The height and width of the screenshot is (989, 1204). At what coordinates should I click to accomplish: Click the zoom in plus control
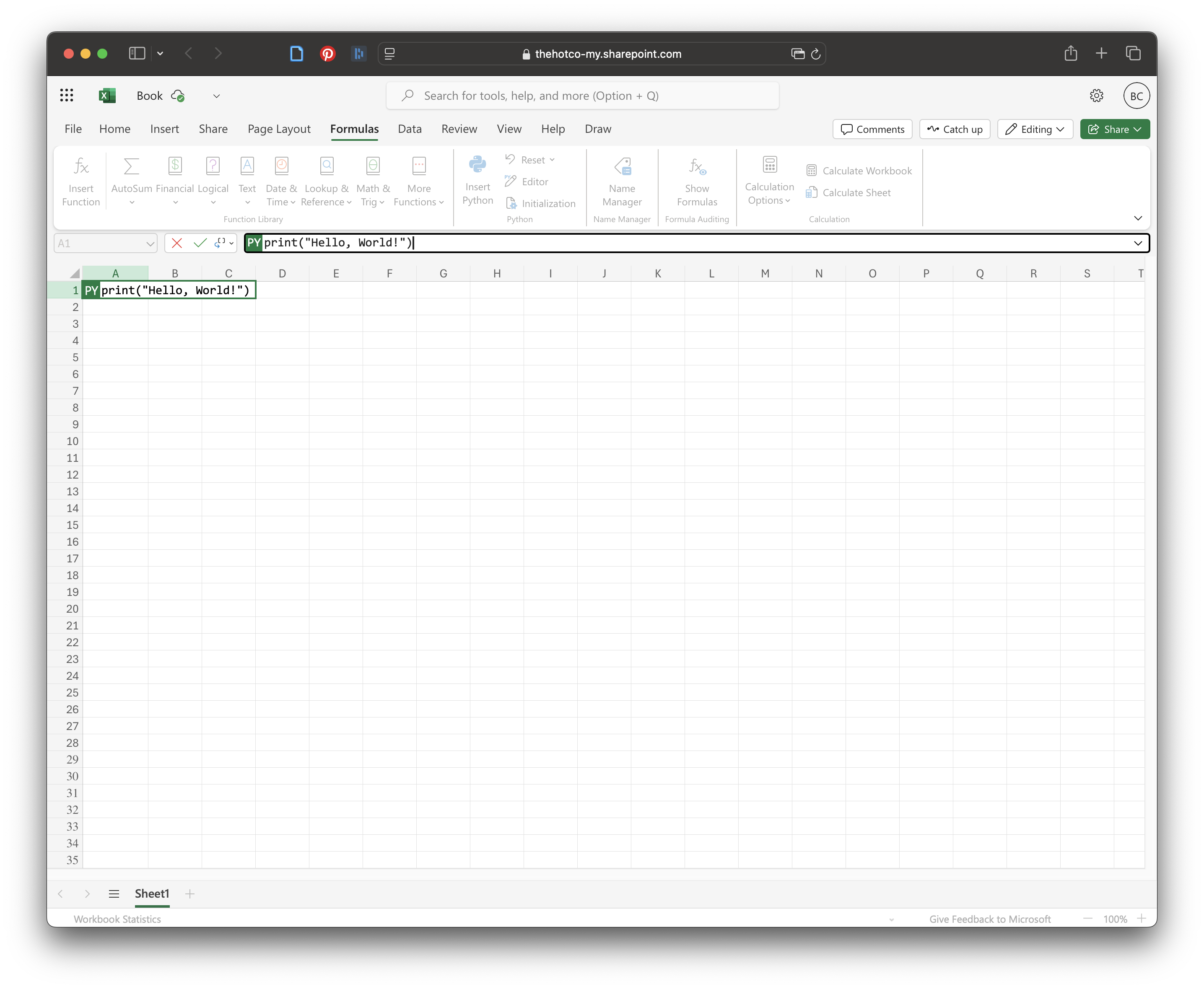point(1141,918)
